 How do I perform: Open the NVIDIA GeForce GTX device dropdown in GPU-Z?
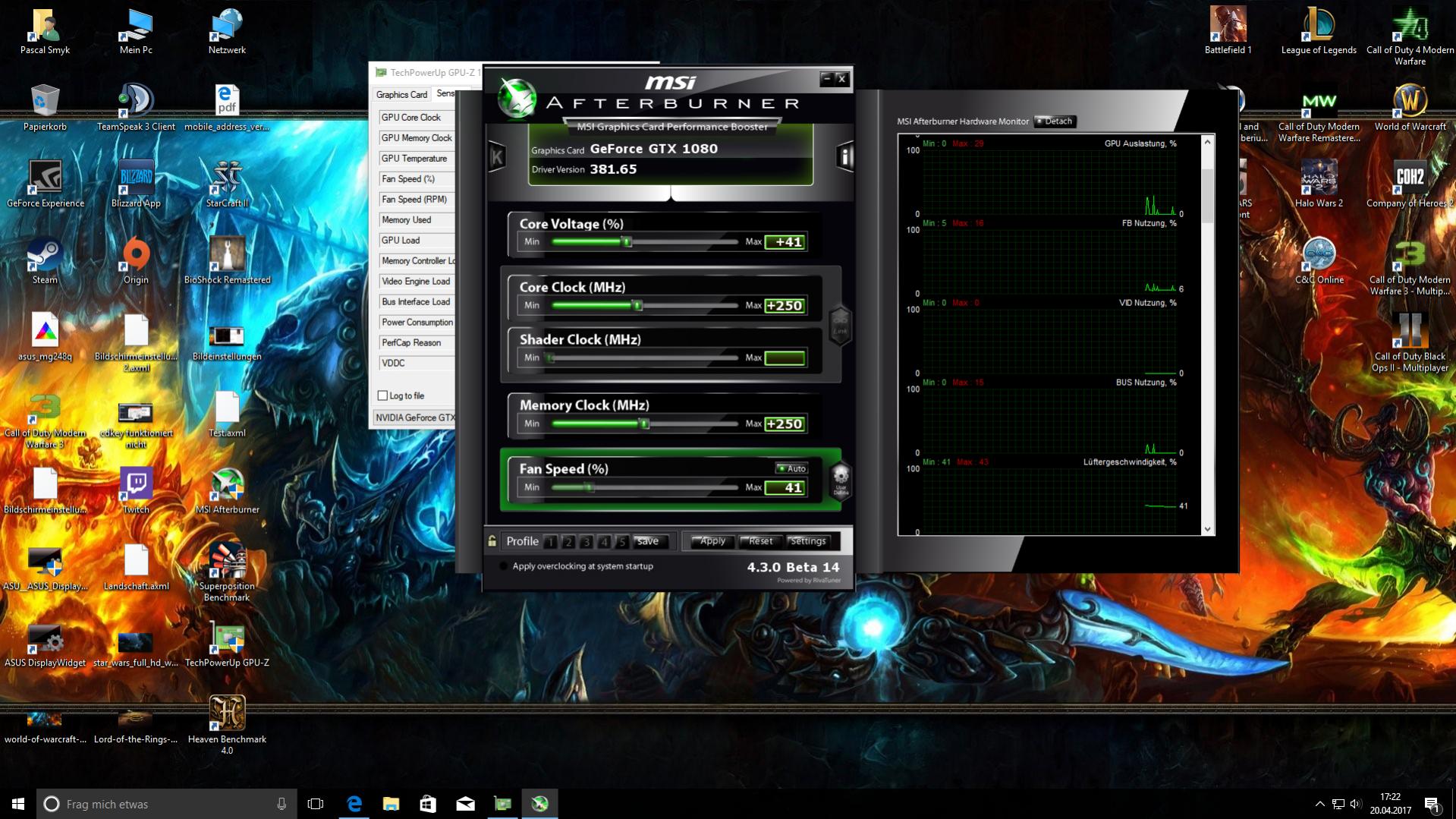click(415, 417)
